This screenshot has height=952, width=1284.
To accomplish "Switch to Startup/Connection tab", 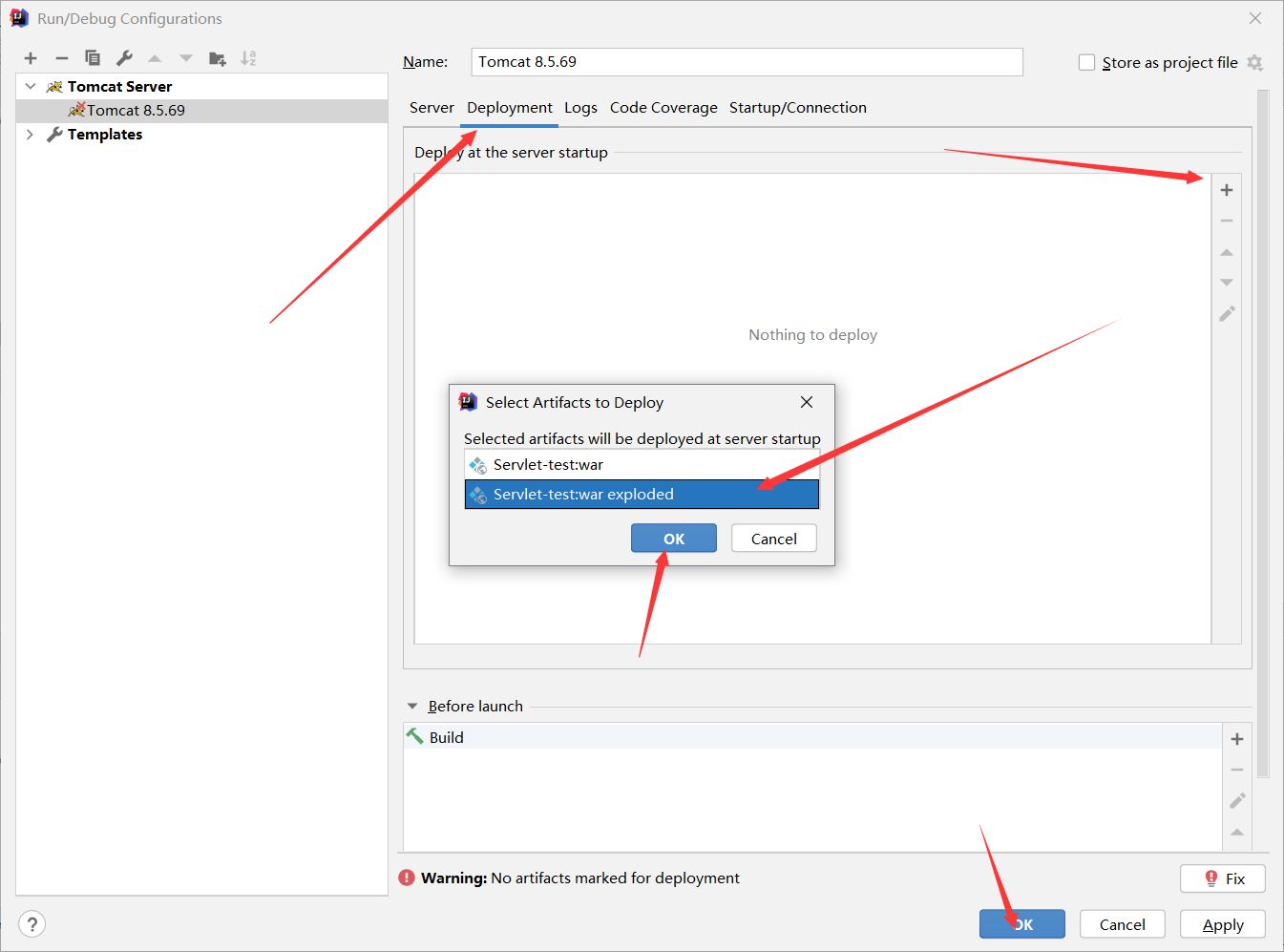I will tap(798, 108).
